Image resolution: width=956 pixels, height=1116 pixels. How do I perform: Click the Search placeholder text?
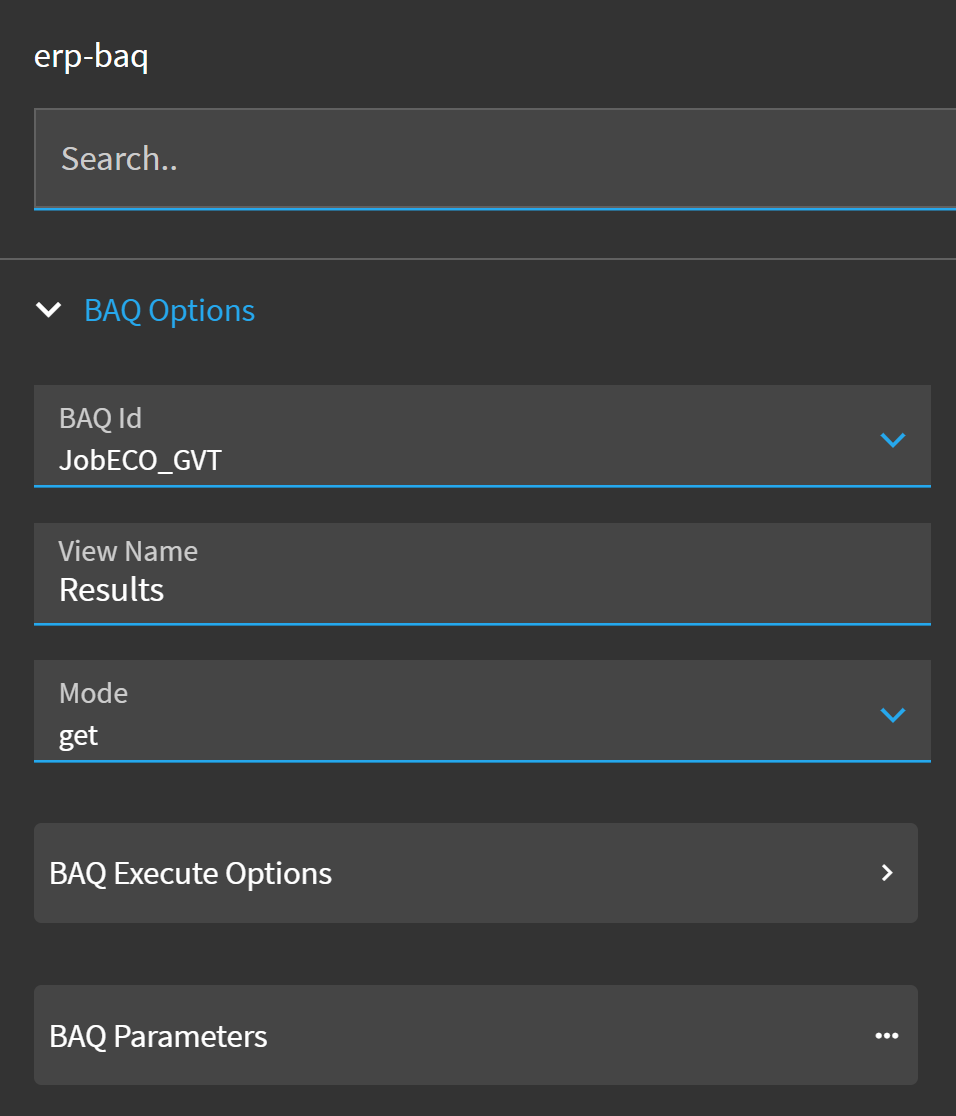[119, 158]
